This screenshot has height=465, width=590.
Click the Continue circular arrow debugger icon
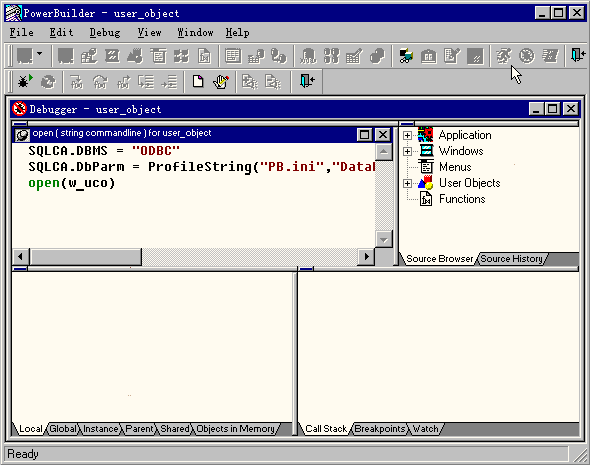tap(48, 82)
